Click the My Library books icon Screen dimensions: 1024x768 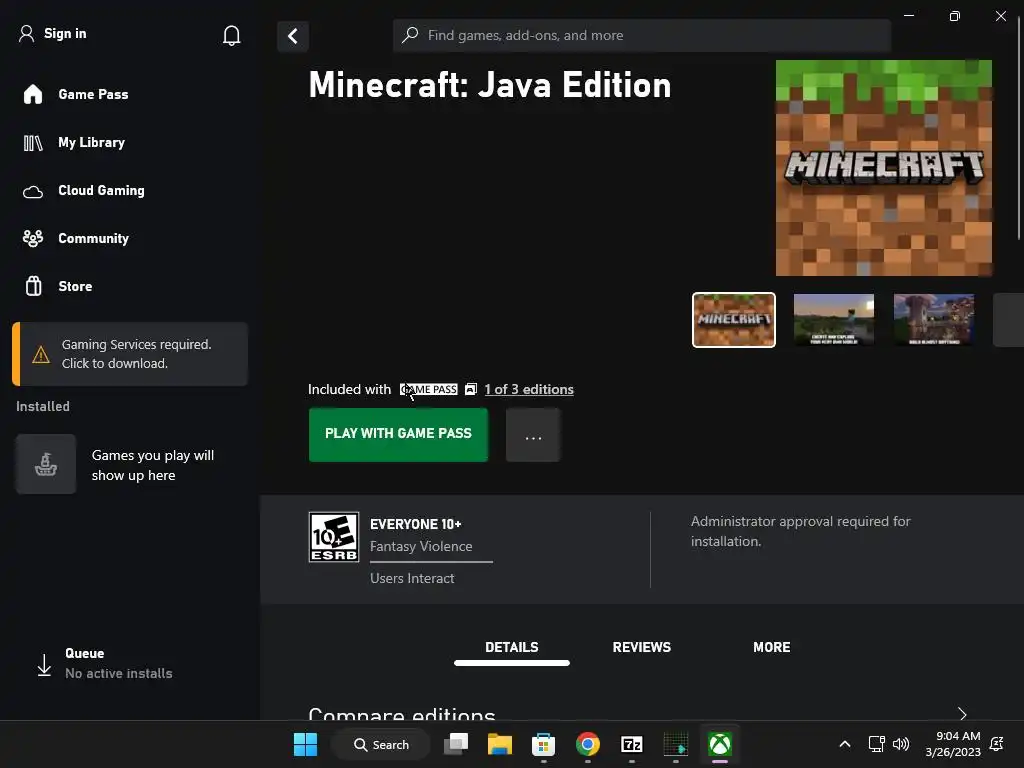33,142
